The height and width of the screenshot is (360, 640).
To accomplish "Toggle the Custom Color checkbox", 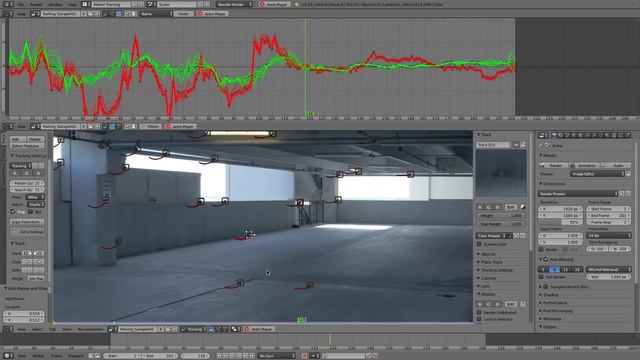I will 480,244.
